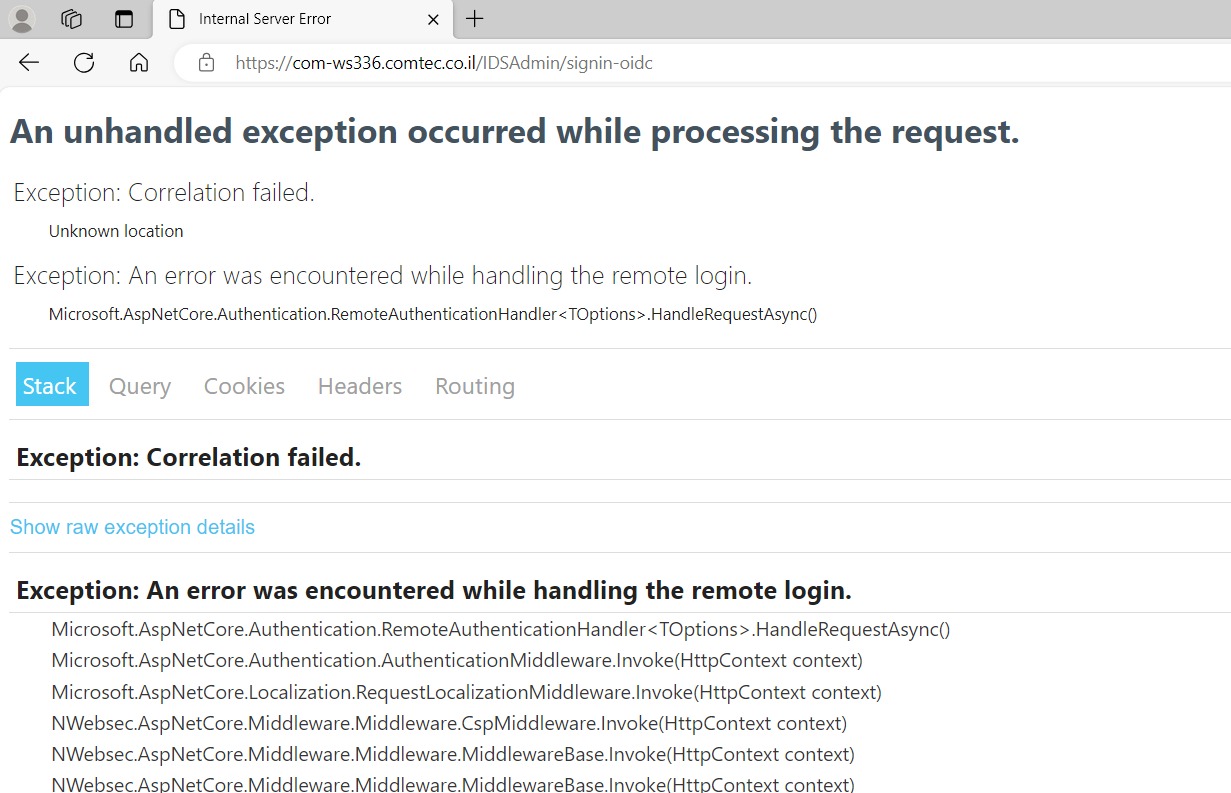
Task: Open the browser profile avatar
Action: [x=21, y=18]
